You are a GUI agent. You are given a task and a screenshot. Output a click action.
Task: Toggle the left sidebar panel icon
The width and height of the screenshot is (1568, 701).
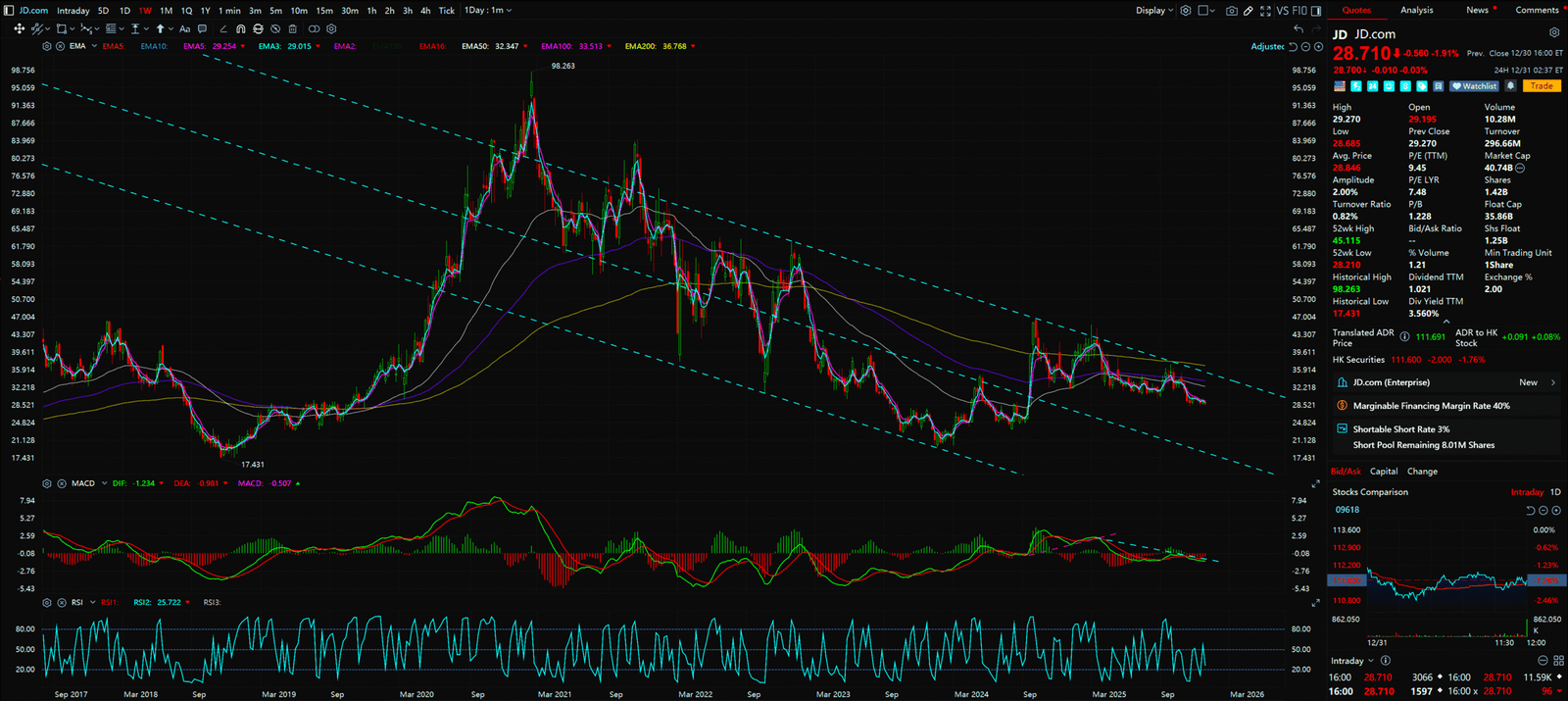pyautogui.click(x=8, y=11)
